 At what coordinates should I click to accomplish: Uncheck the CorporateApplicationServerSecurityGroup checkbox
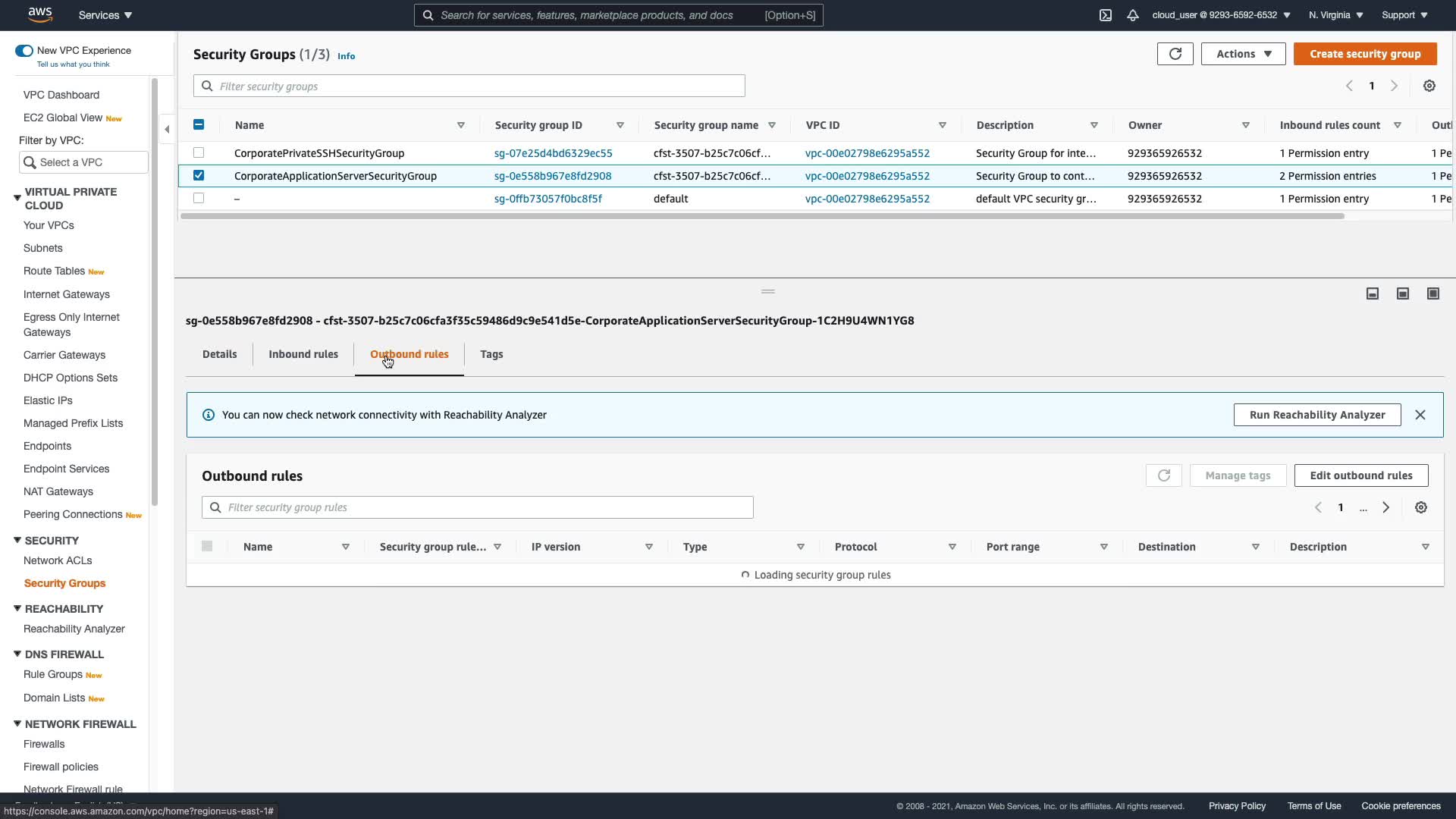pyautogui.click(x=199, y=175)
